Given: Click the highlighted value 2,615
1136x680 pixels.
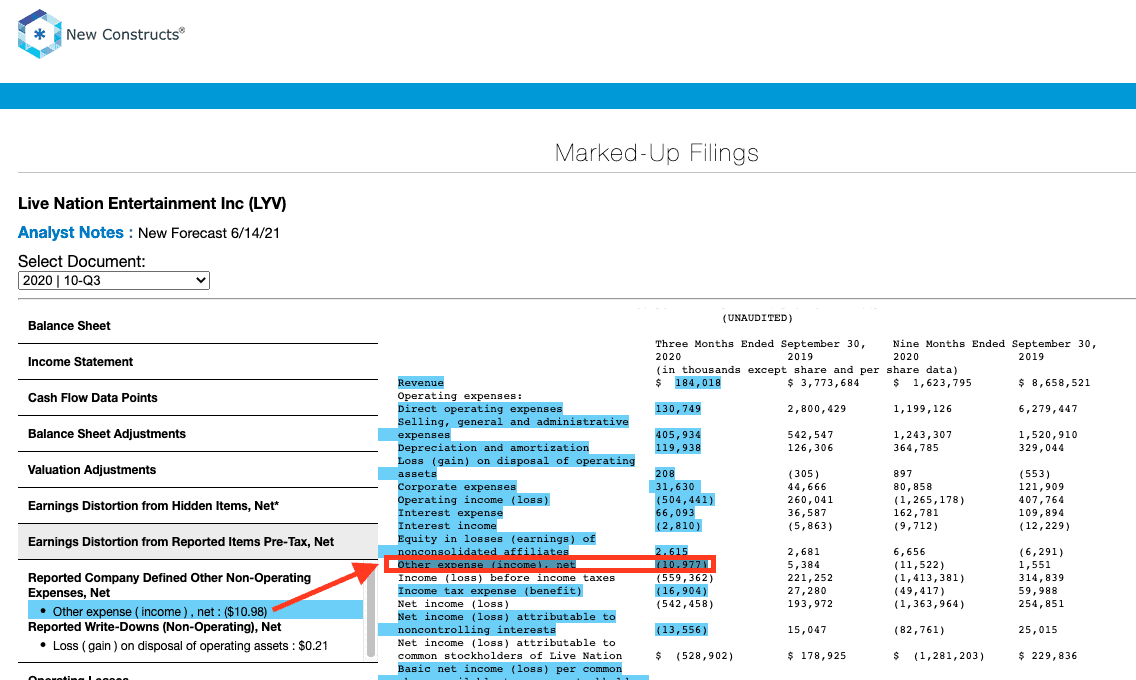Looking at the screenshot, I should click(672, 552).
